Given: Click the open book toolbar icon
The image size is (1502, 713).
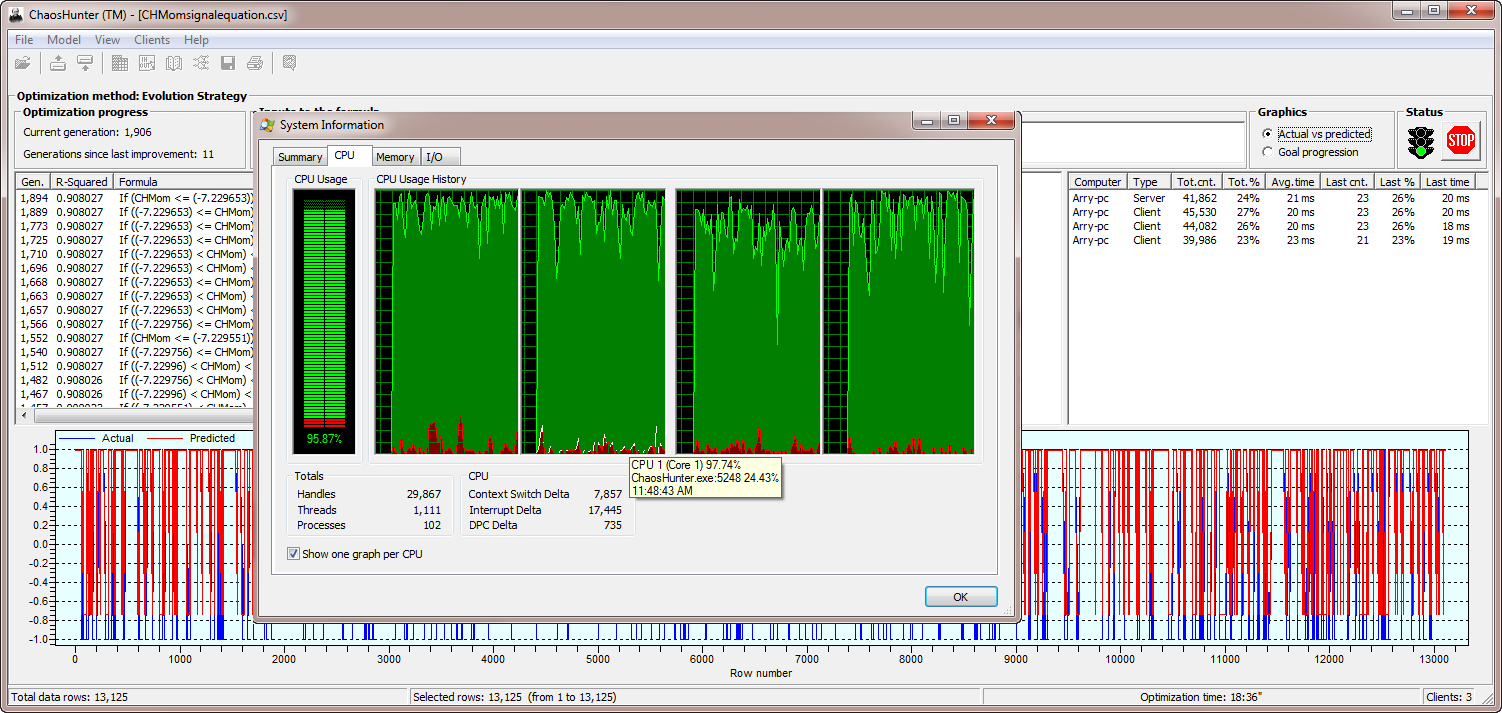Looking at the screenshot, I should (174, 64).
